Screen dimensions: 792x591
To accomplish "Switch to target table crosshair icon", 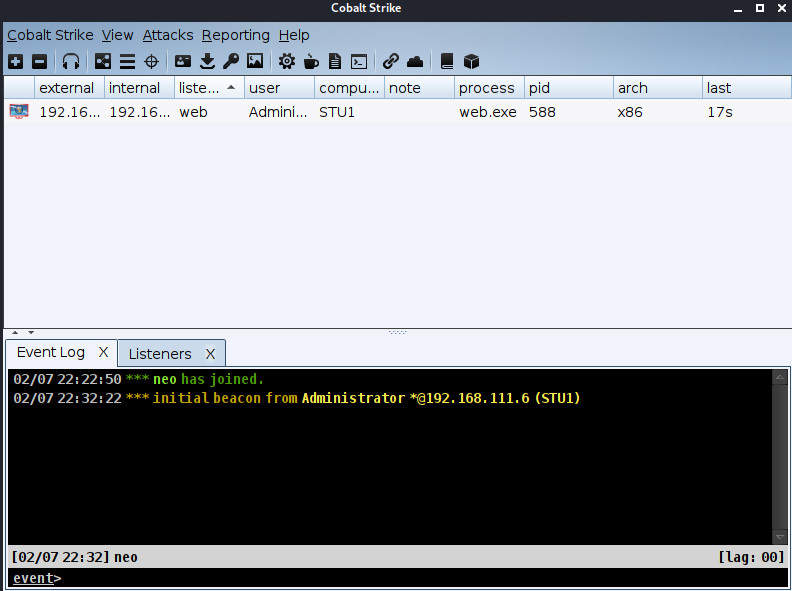I will pos(152,62).
